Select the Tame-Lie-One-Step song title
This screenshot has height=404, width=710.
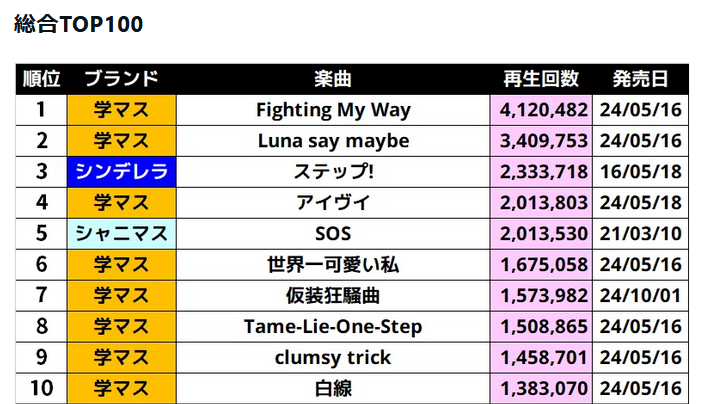pos(333,327)
